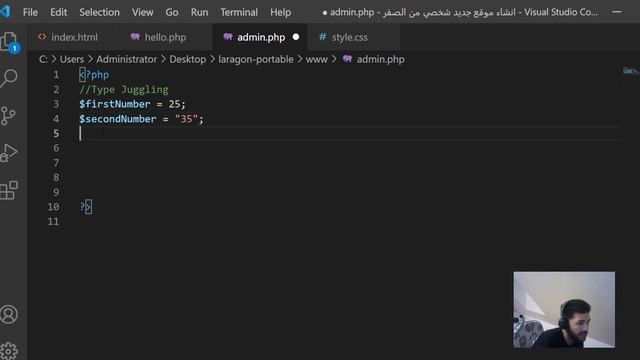Open the Extensions view
Viewport: 640px width, 360px height.
[9, 190]
